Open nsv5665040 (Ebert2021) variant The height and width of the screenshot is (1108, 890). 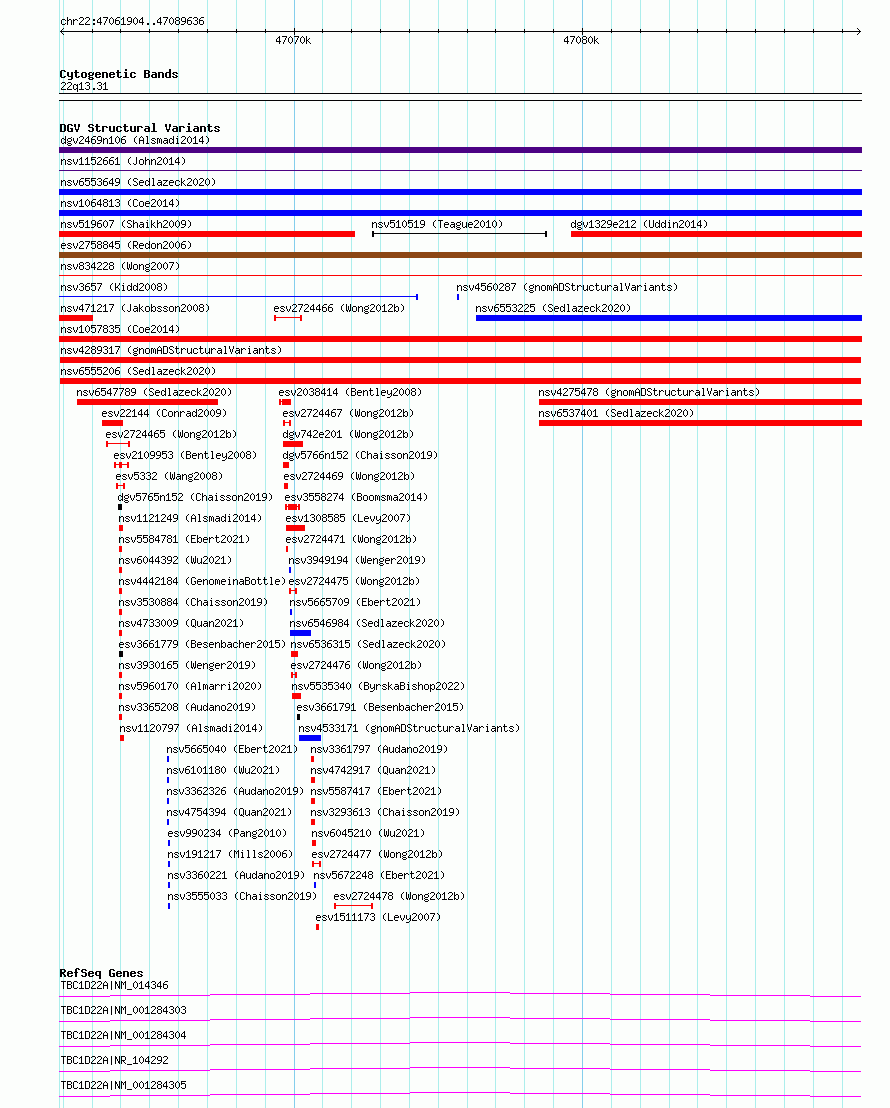pyautogui.click(x=232, y=749)
